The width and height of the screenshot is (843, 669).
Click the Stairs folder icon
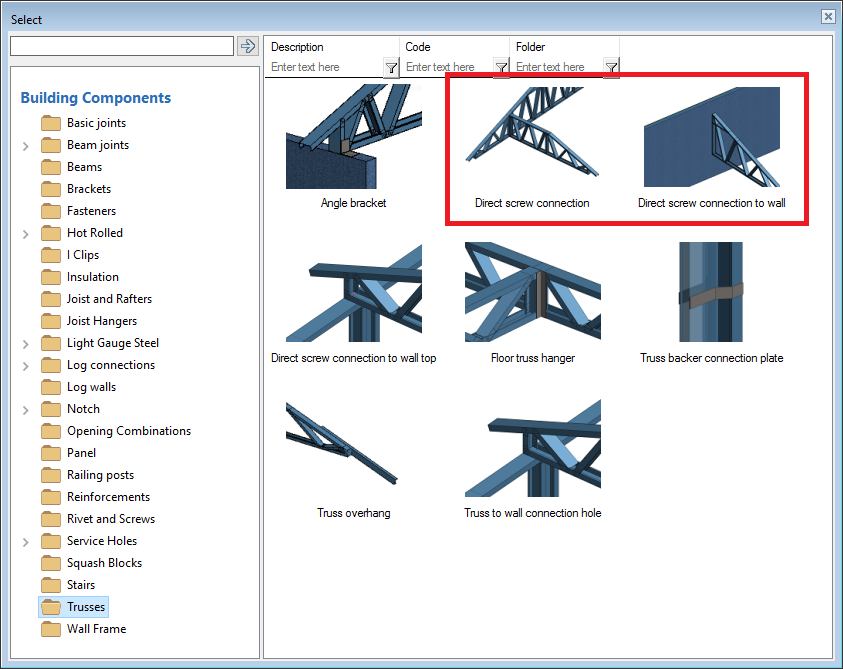point(52,584)
